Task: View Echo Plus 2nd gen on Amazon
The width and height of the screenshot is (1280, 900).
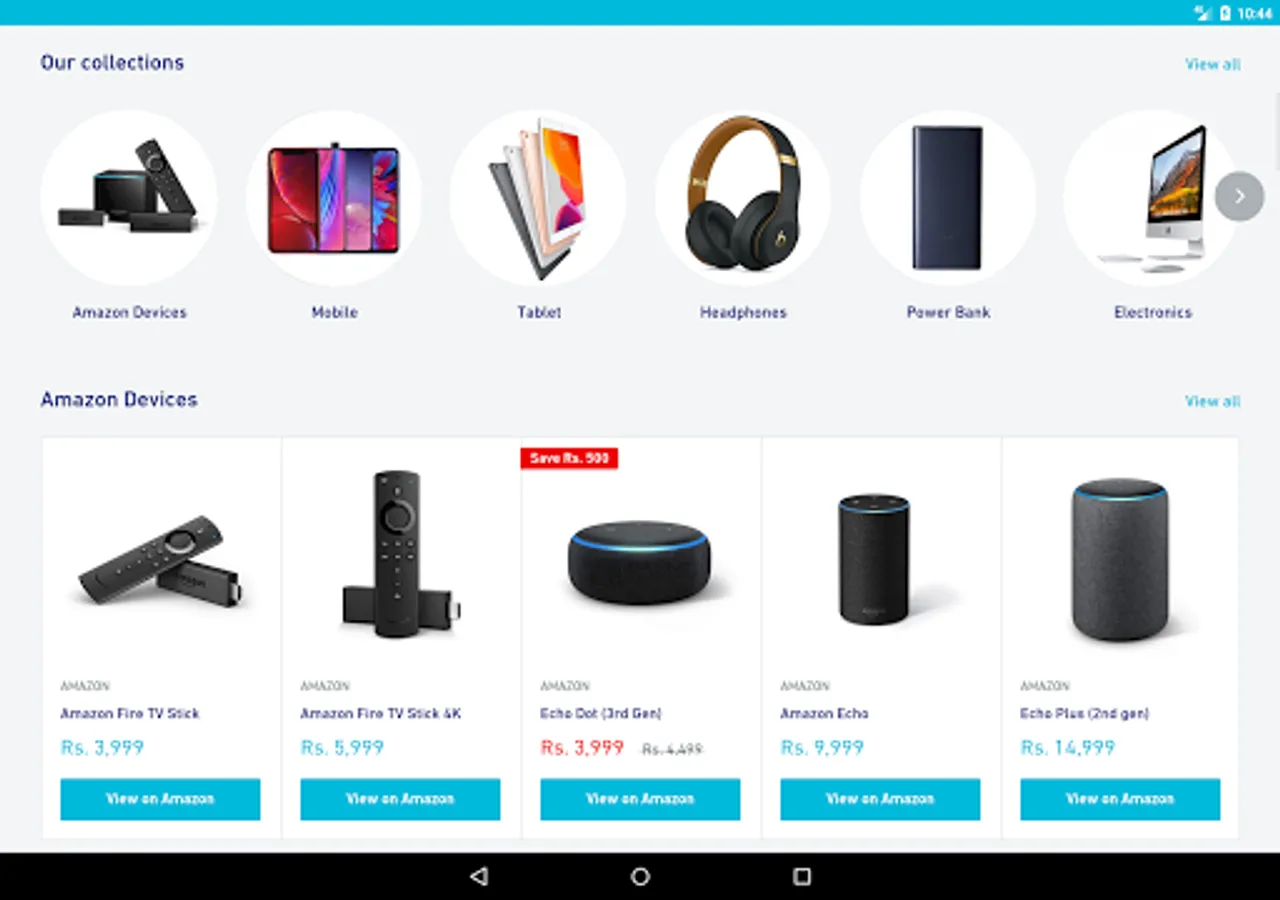Action: pos(1120,799)
